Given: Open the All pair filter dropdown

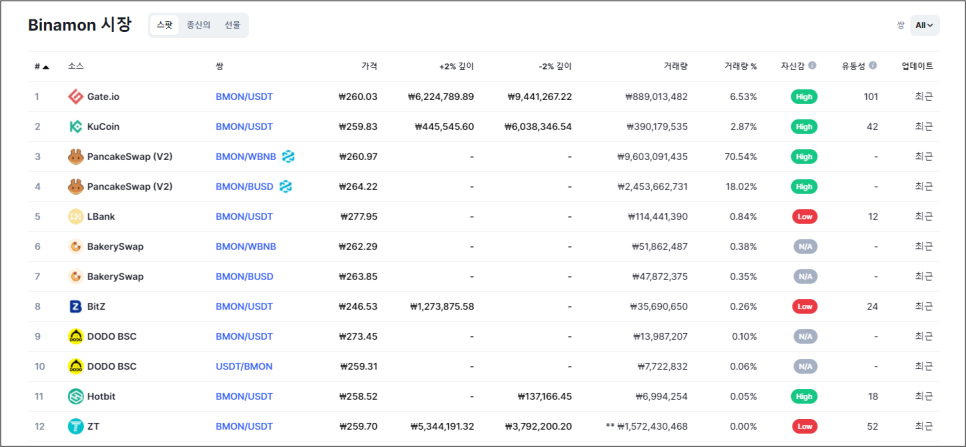Looking at the screenshot, I should click(x=925, y=25).
